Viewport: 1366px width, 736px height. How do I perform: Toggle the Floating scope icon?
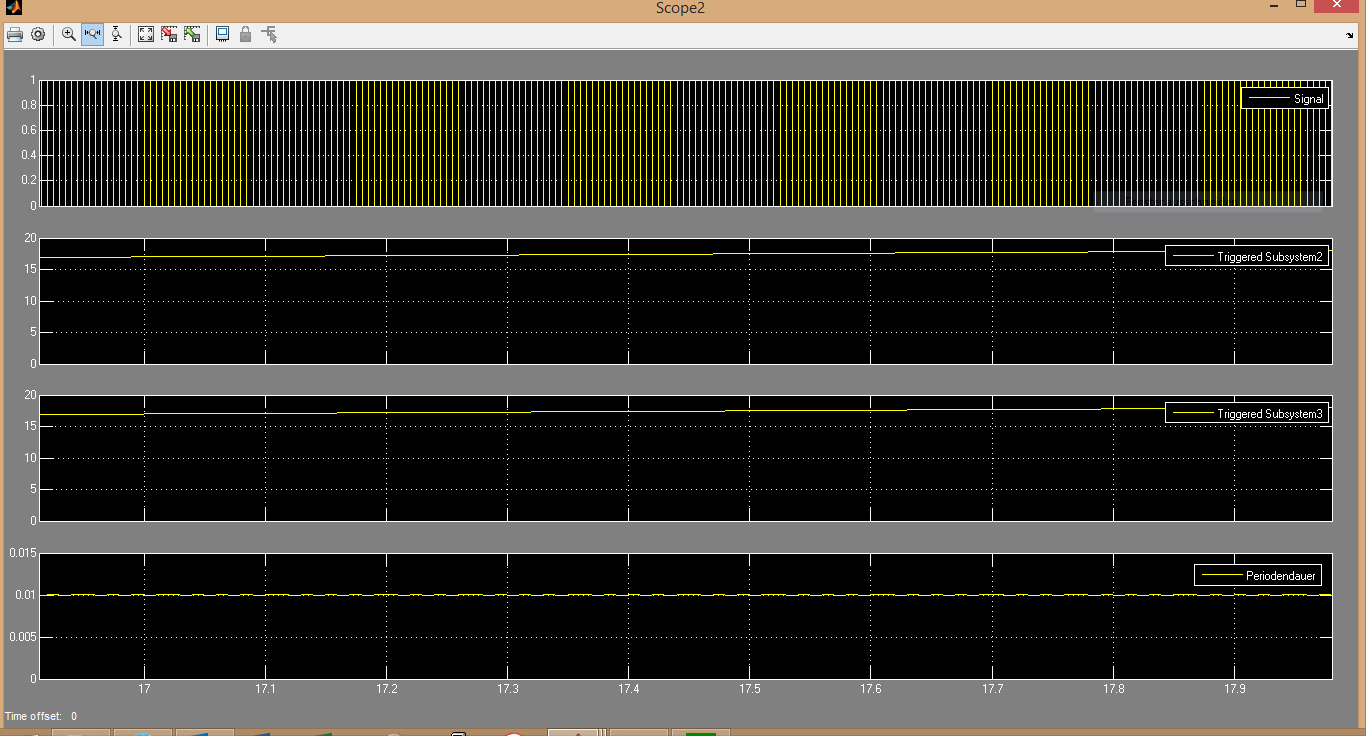tap(222, 34)
